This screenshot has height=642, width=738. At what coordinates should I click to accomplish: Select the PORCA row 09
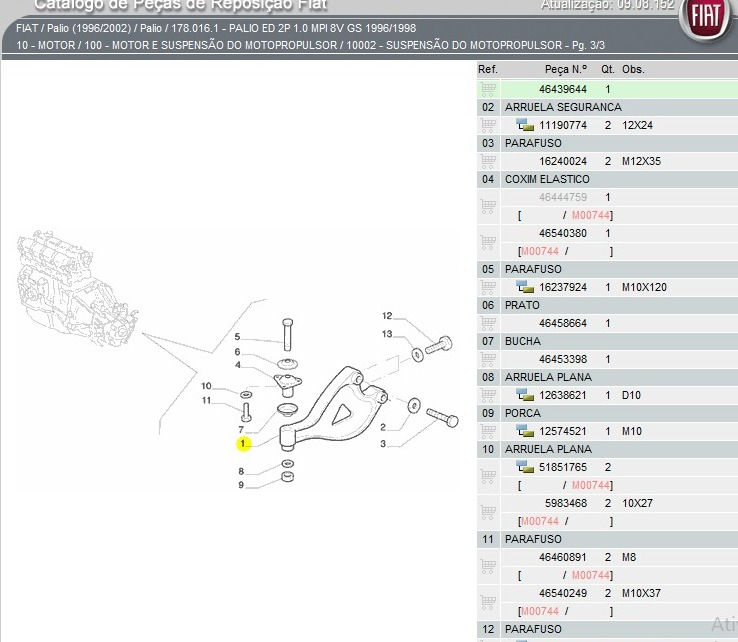[x=607, y=413]
